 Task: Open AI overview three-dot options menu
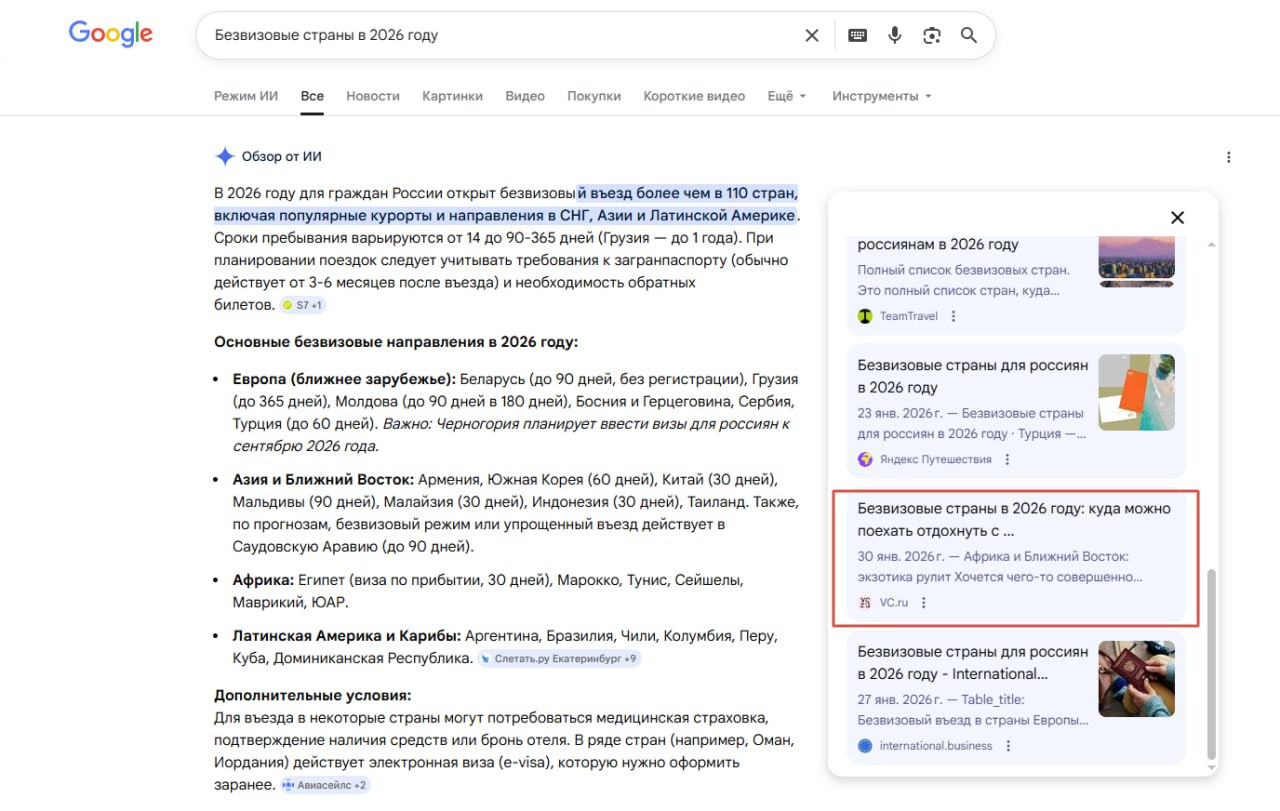click(x=1228, y=157)
